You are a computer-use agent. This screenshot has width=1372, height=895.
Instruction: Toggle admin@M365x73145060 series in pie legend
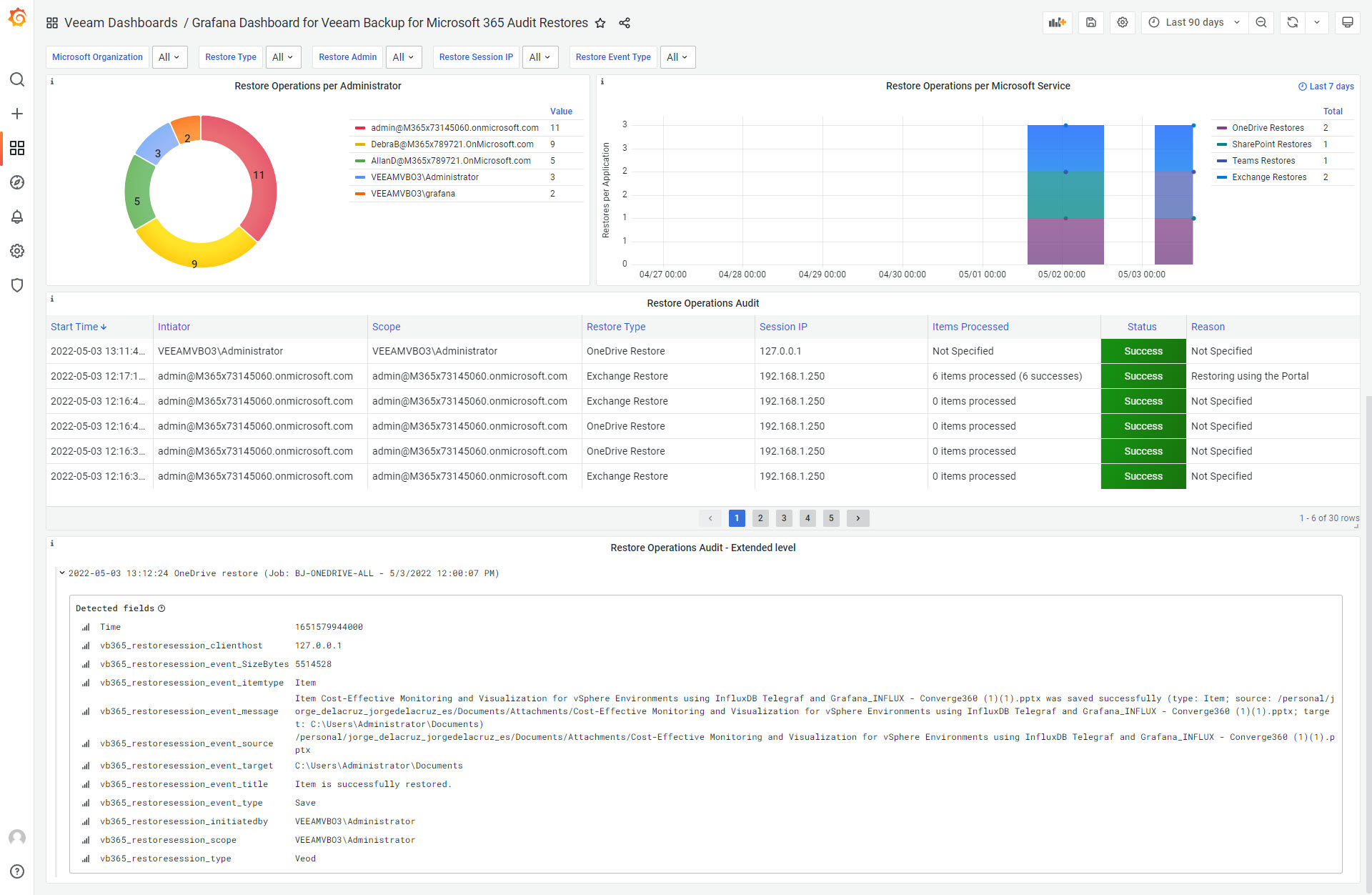point(454,128)
